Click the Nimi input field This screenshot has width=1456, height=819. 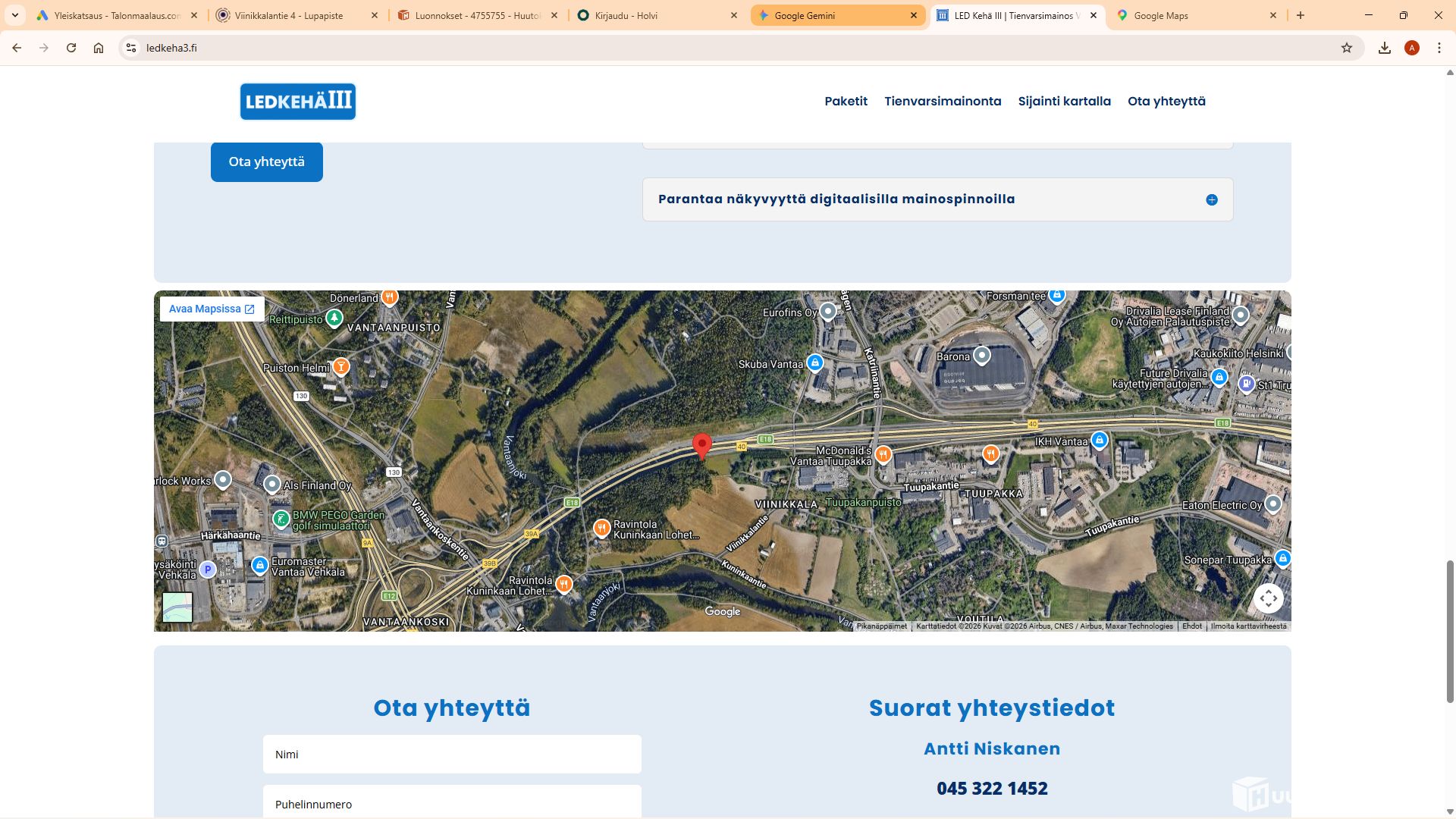click(452, 755)
